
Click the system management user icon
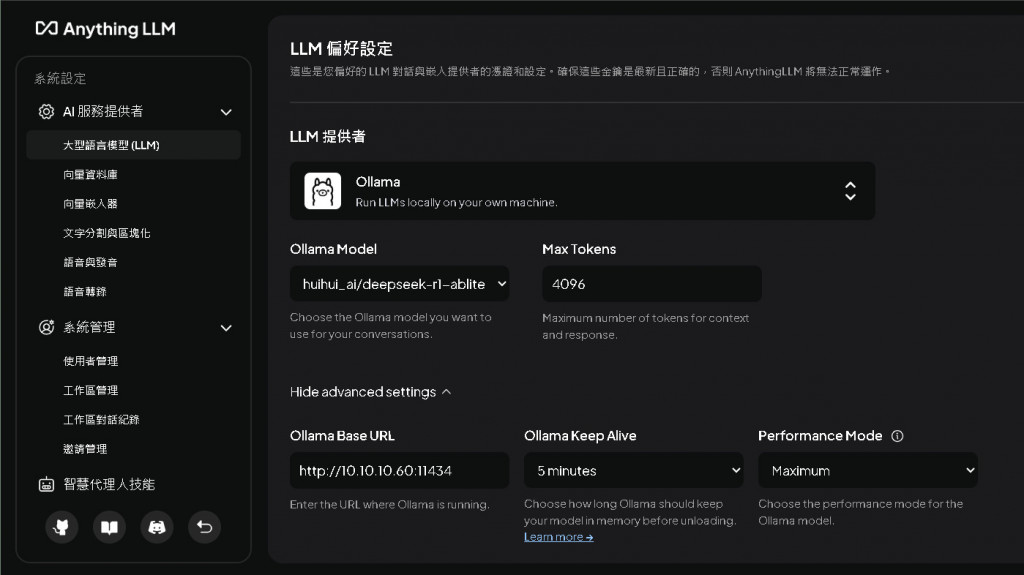click(46, 327)
